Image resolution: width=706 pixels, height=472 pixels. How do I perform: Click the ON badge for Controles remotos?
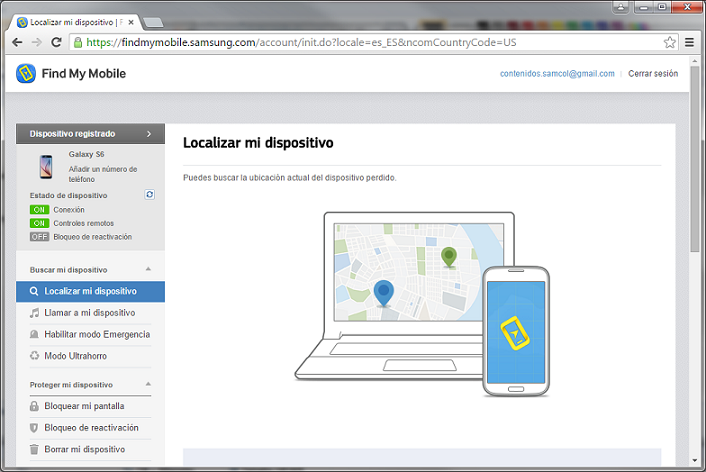coord(39,223)
